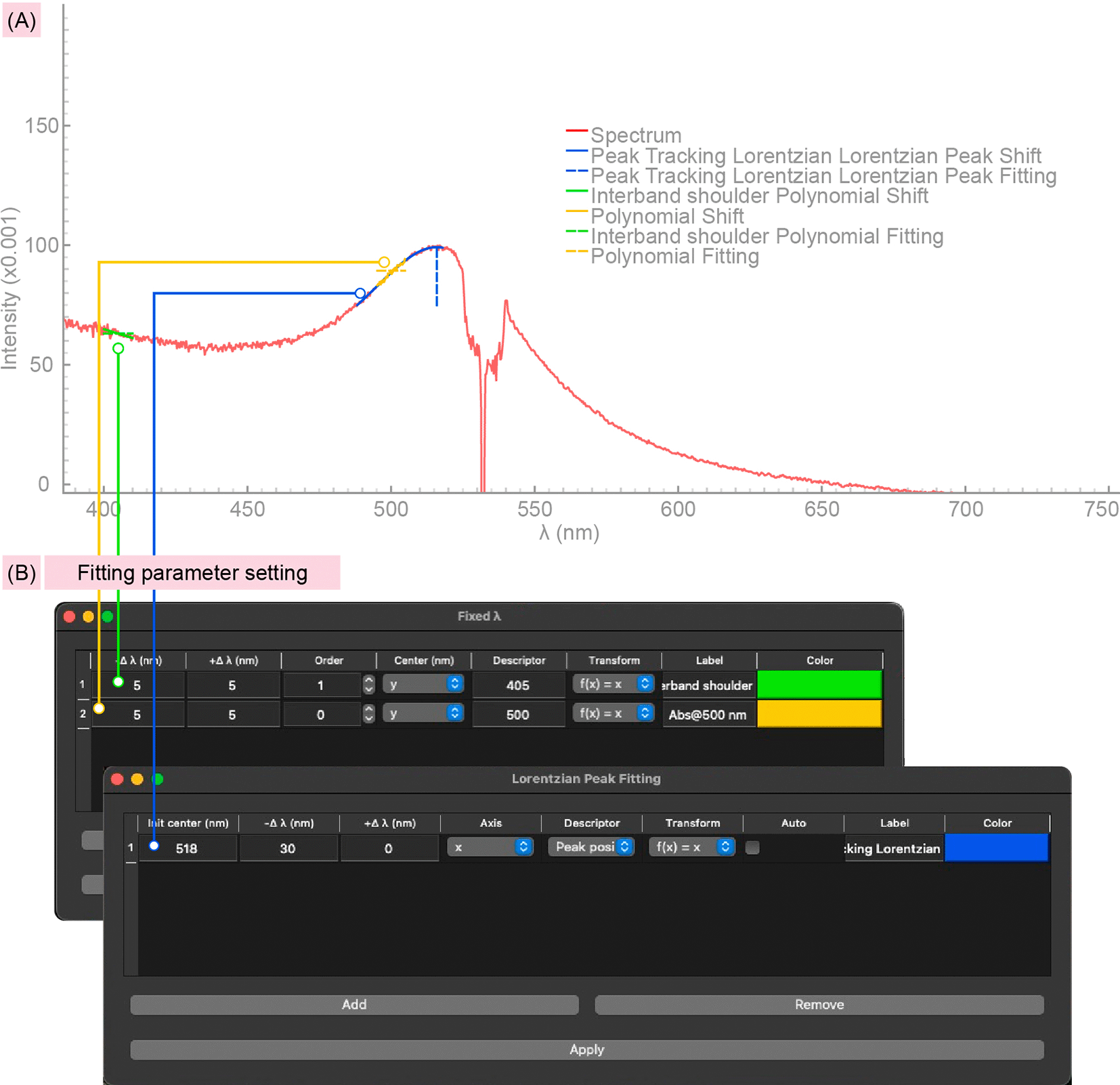
Task: Open f(x) = x dropdown in Abs@500 nm row
Action: (x=613, y=713)
